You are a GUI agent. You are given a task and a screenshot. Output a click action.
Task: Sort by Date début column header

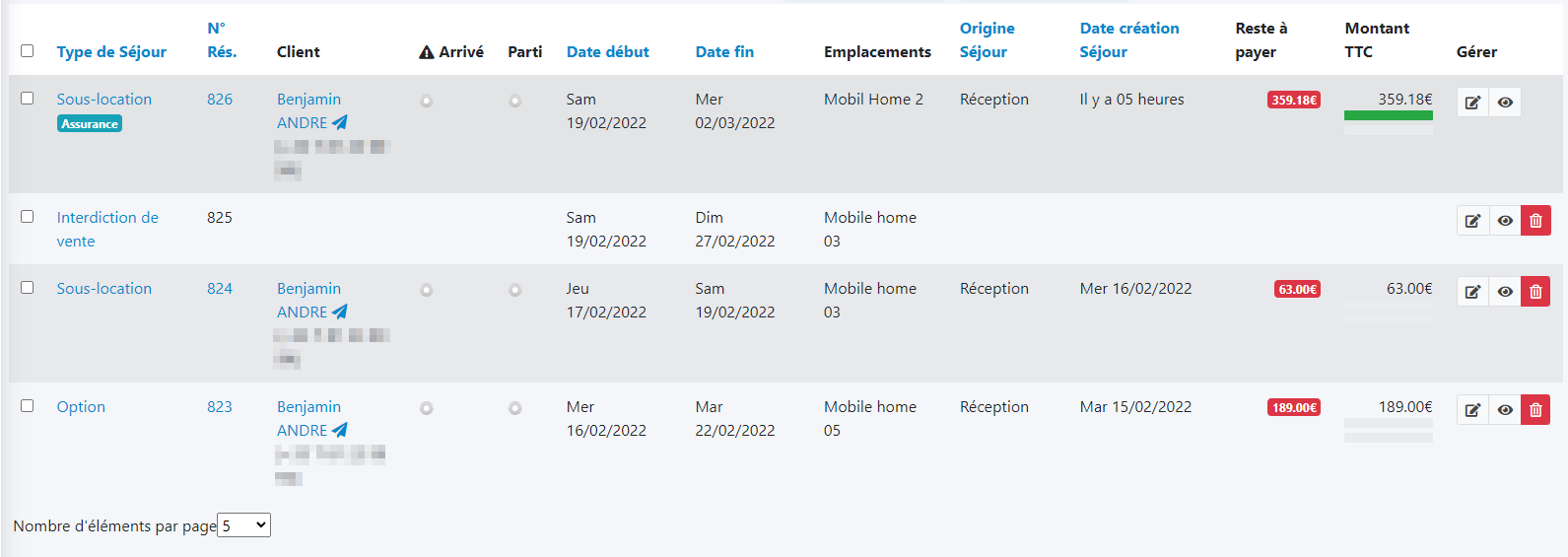(x=607, y=51)
